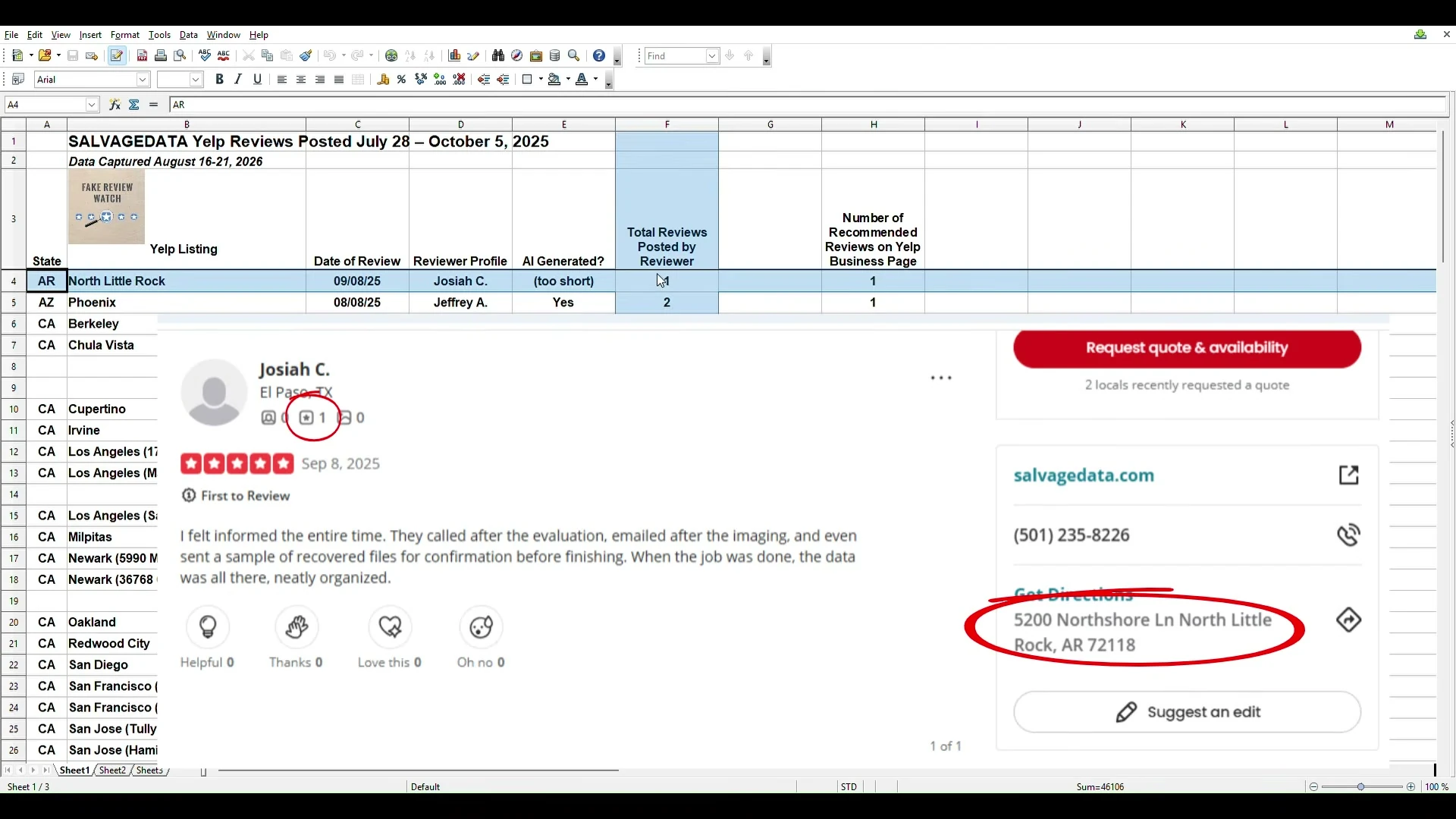Image resolution: width=1456 pixels, height=819 pixels.
Task: Run the Spelling check
Action: [x=205, y=55]
